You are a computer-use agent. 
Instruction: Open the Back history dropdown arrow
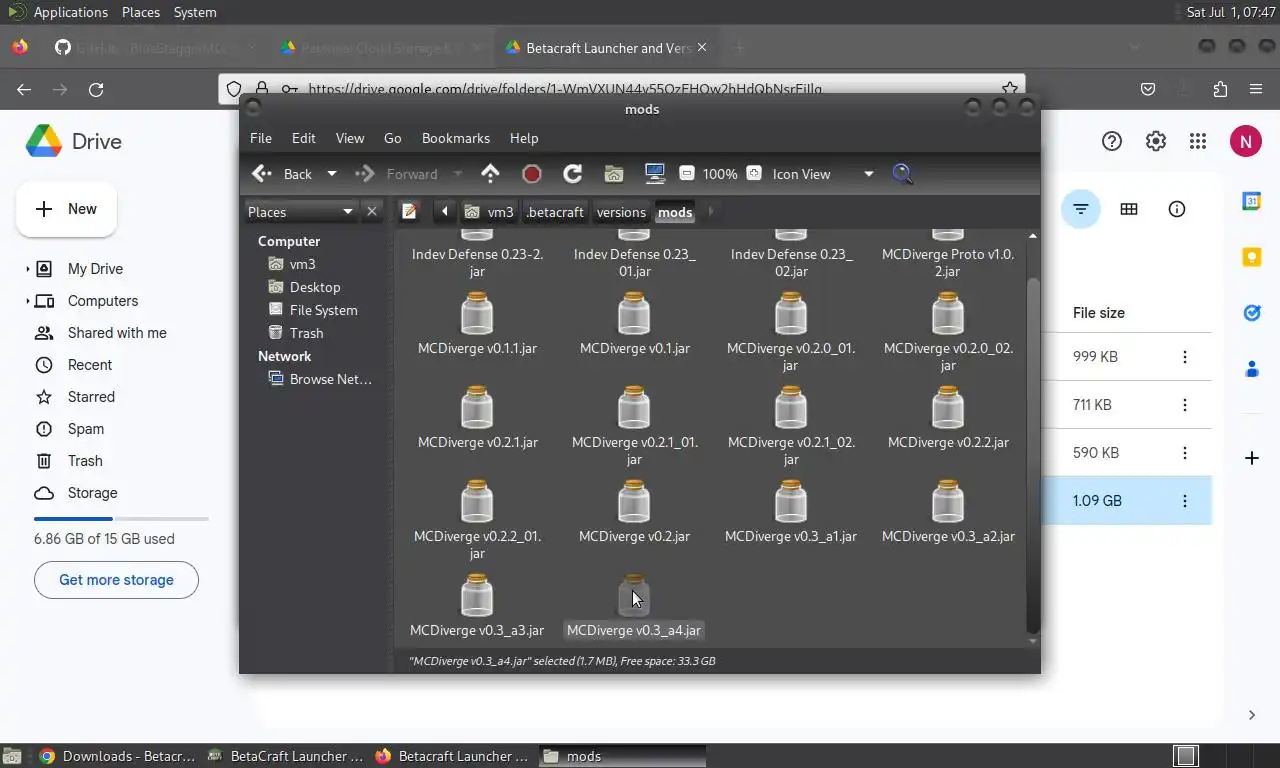[x=332, y=174]
